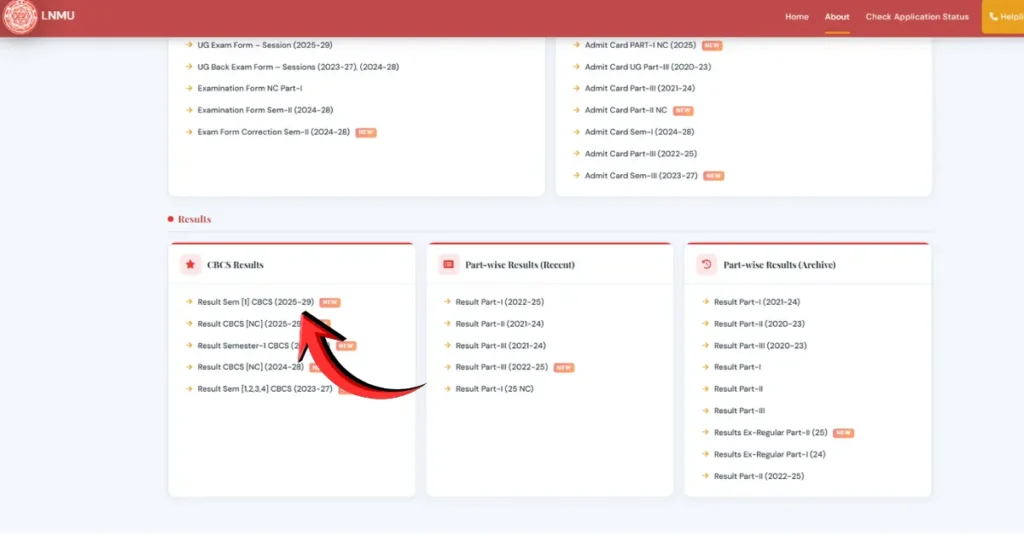The image size is (1024, 536).
Task: Click the arrow bullet before Result Sem [1] CBCS (2025-29)
Action: pyautogui.click(x=189, y=302)
